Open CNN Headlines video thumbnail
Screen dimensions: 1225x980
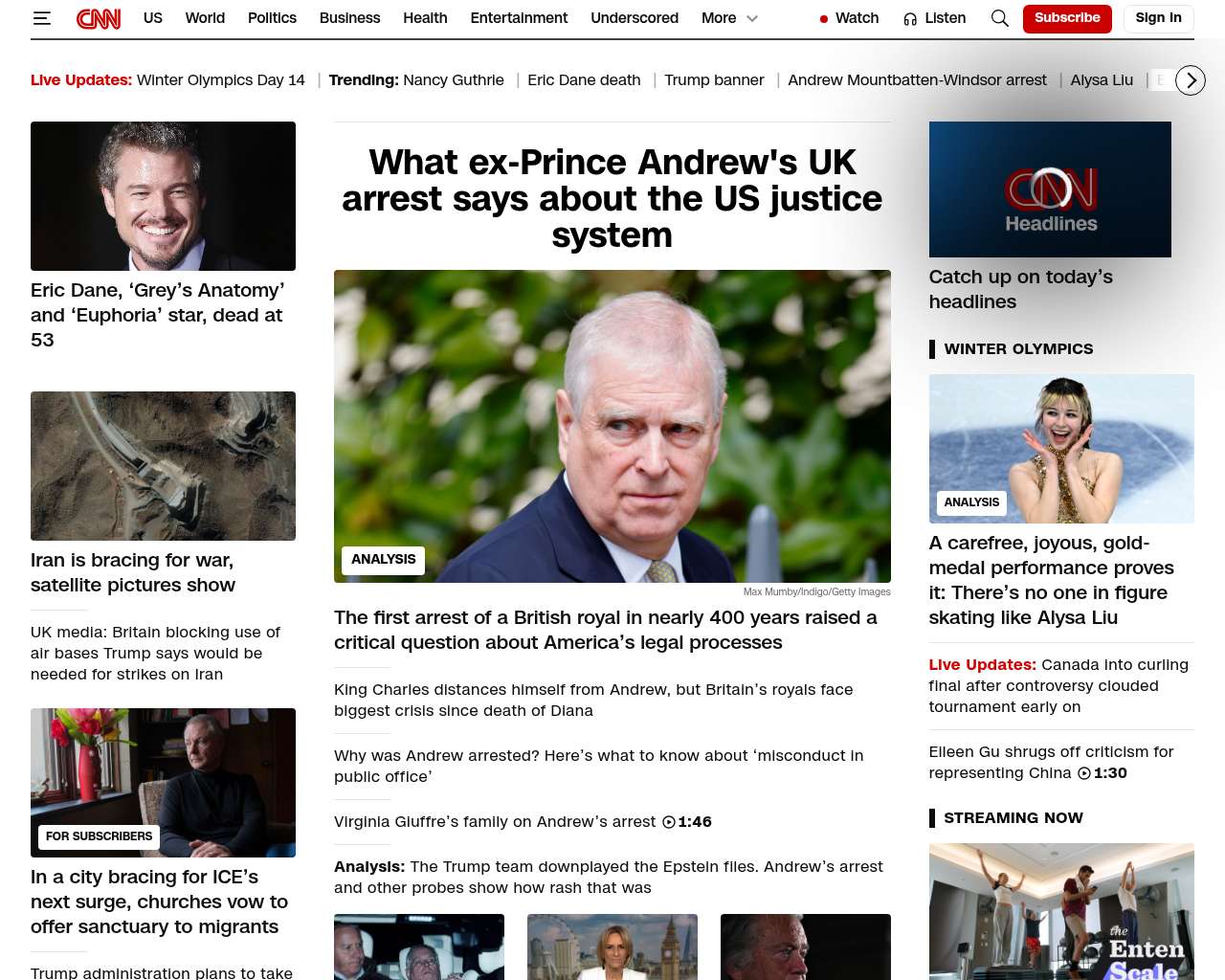pyautogui.click(x=1050, y=189)
